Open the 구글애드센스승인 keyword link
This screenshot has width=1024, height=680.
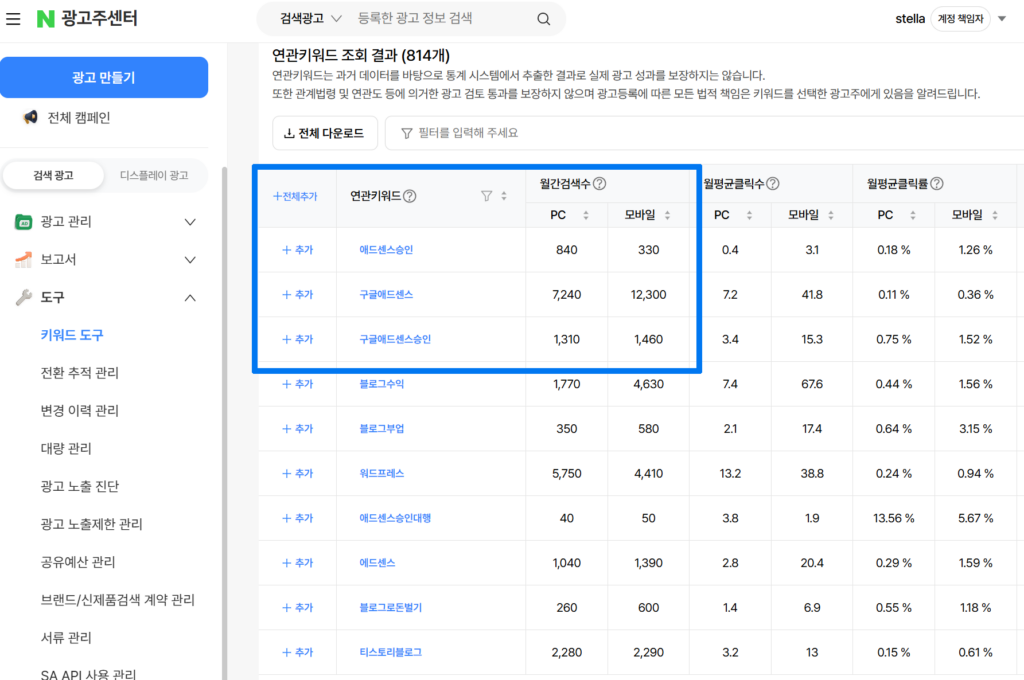395,339
